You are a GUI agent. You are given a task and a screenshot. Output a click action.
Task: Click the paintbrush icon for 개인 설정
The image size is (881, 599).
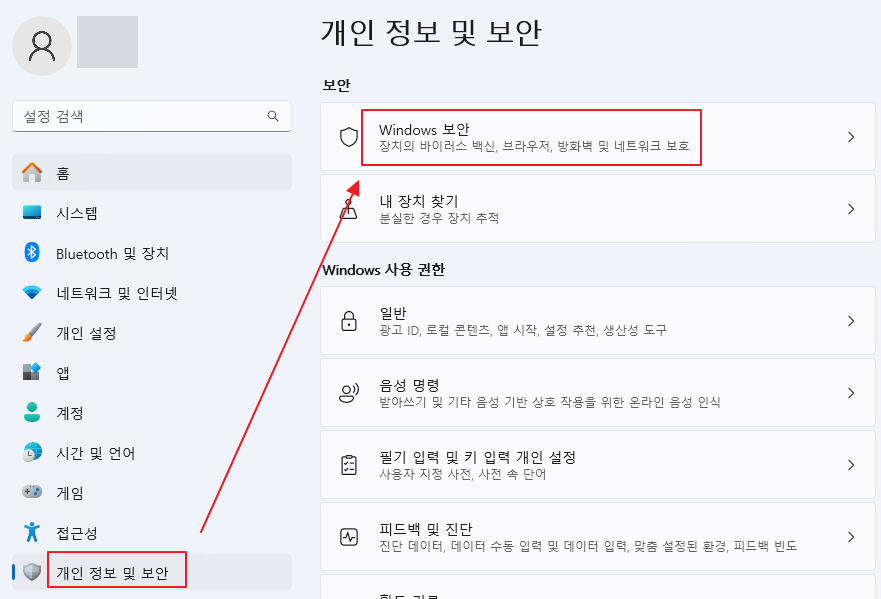pyautogui.click(x=32, y=333)
